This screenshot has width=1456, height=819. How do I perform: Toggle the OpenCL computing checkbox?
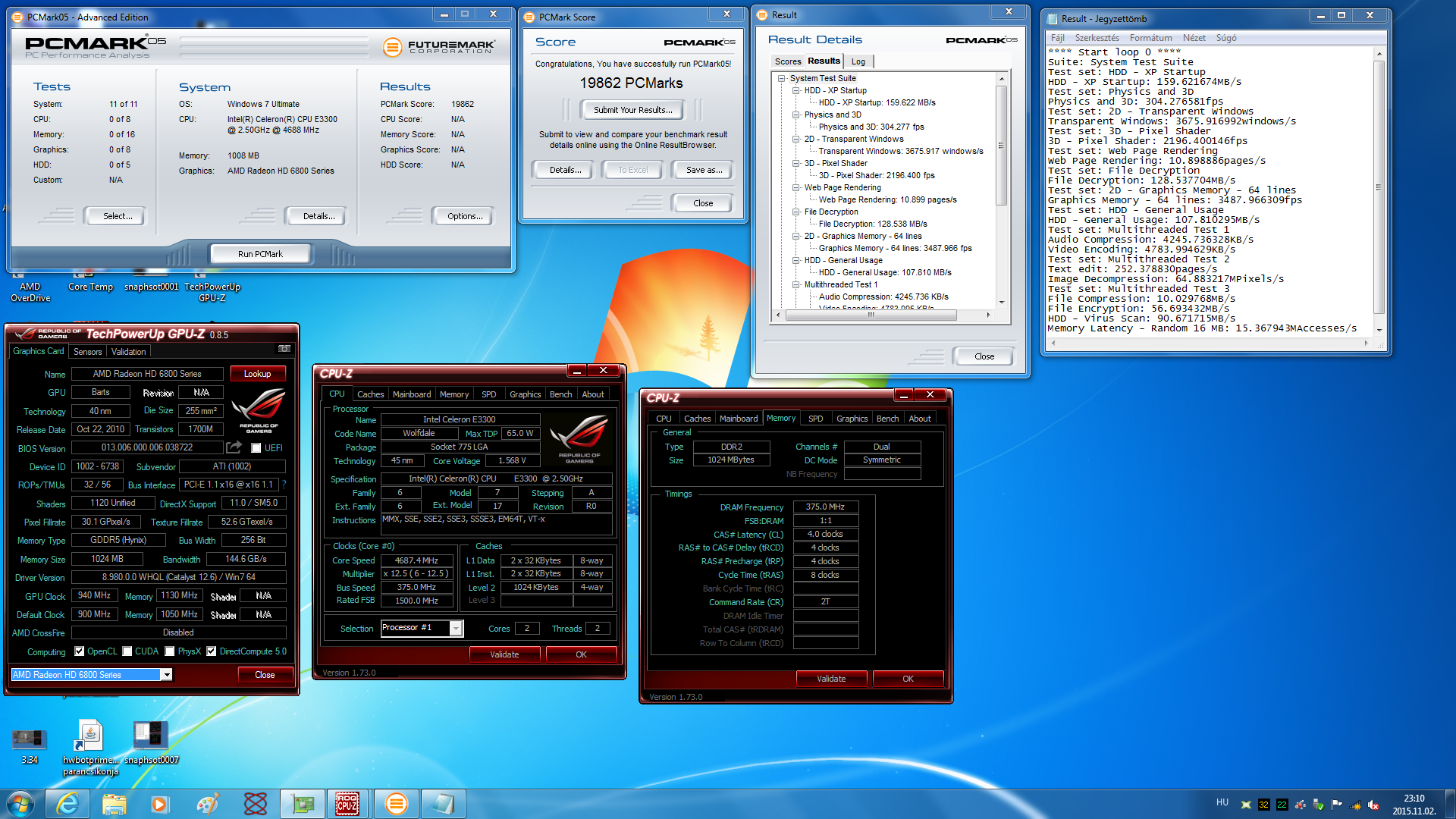79,651
